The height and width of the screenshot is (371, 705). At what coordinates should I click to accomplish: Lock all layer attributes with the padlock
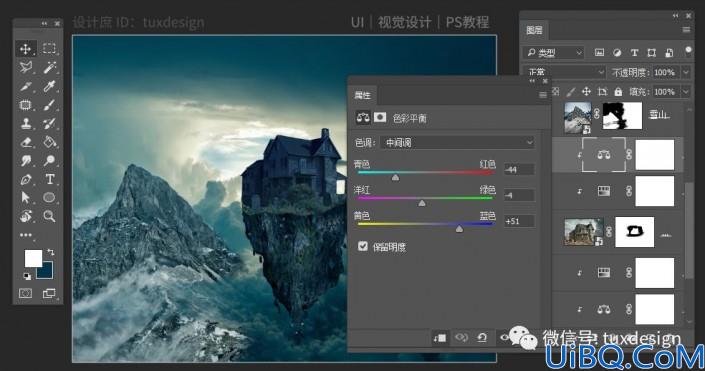pyautogui.click(x=619, y=92)
